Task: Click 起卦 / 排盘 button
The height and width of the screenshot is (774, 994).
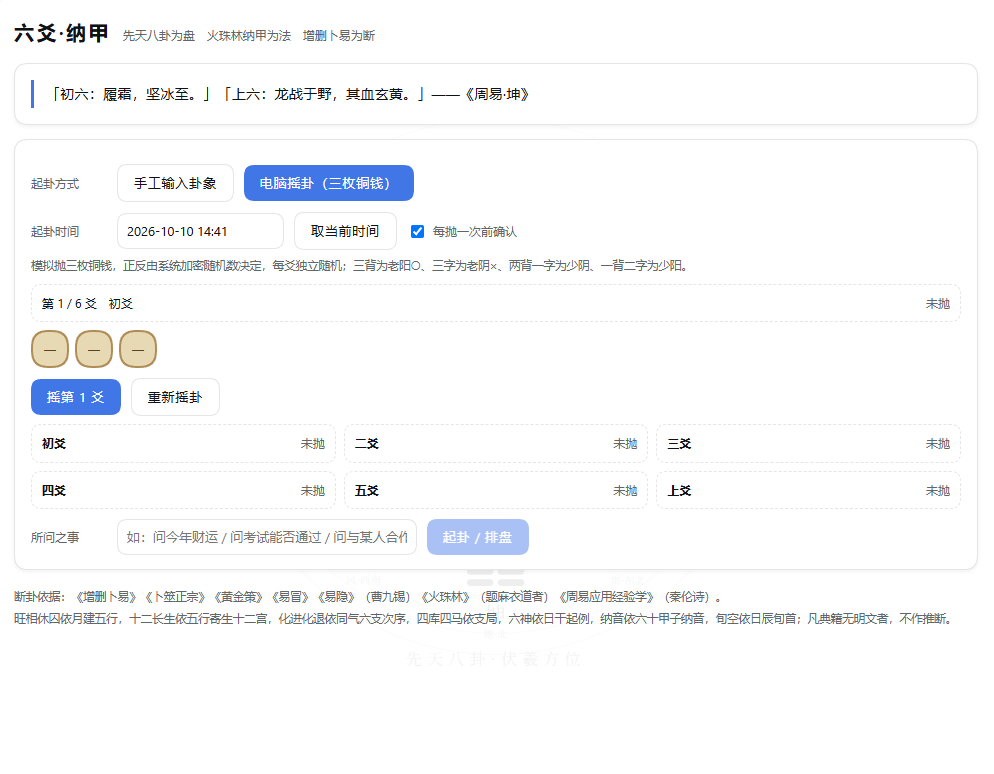Action: pos(477,538)
